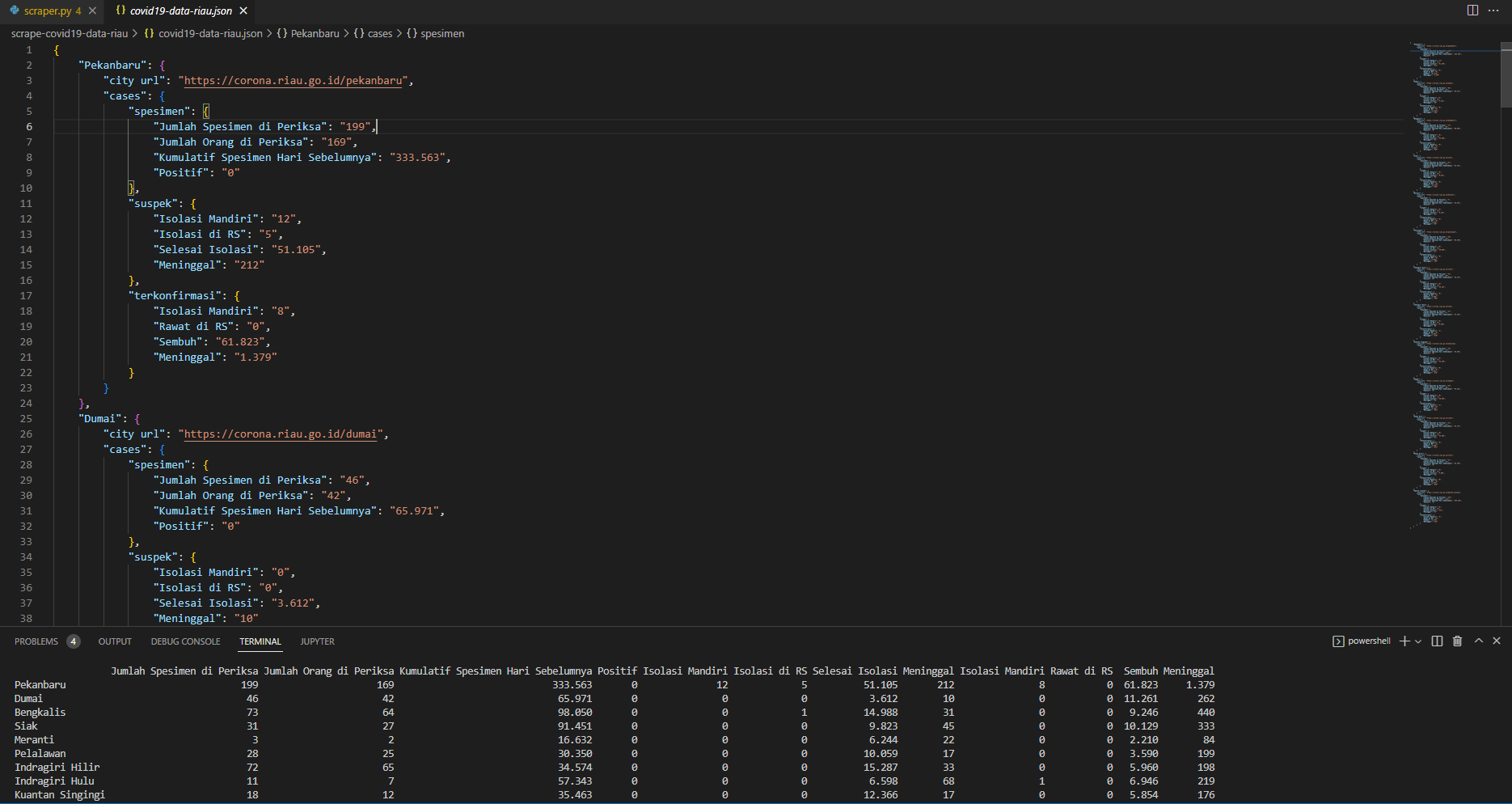Screen dimensions: 1512x804
Task: Open the new terminal launch profile dropdown
Action: click(1418, 641)
